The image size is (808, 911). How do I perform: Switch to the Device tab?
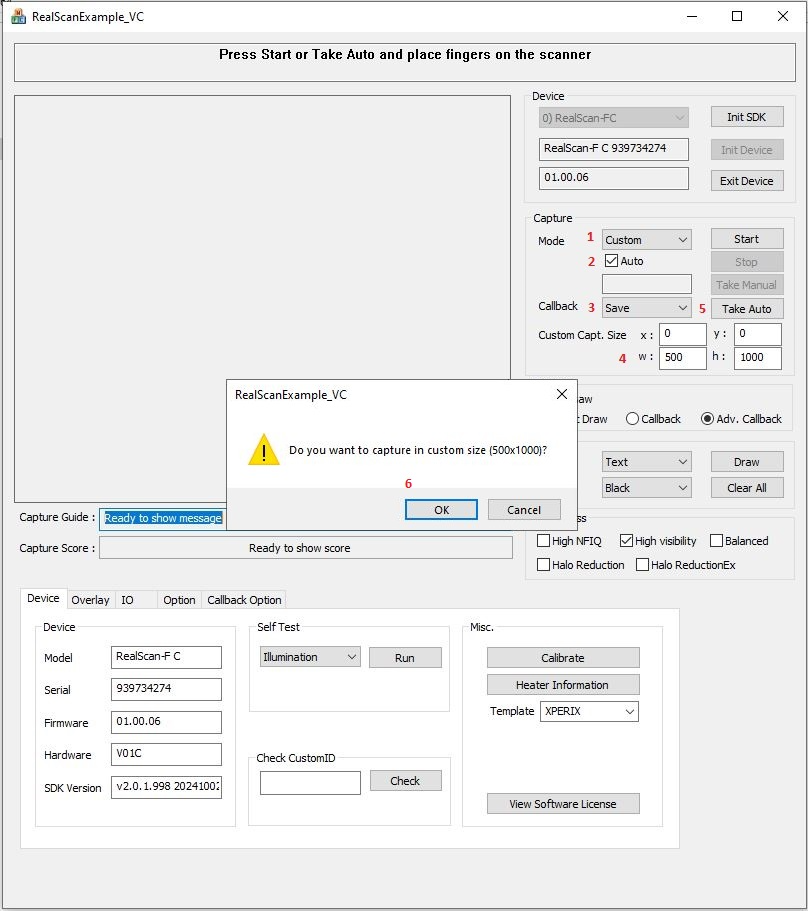coord(43,598)
